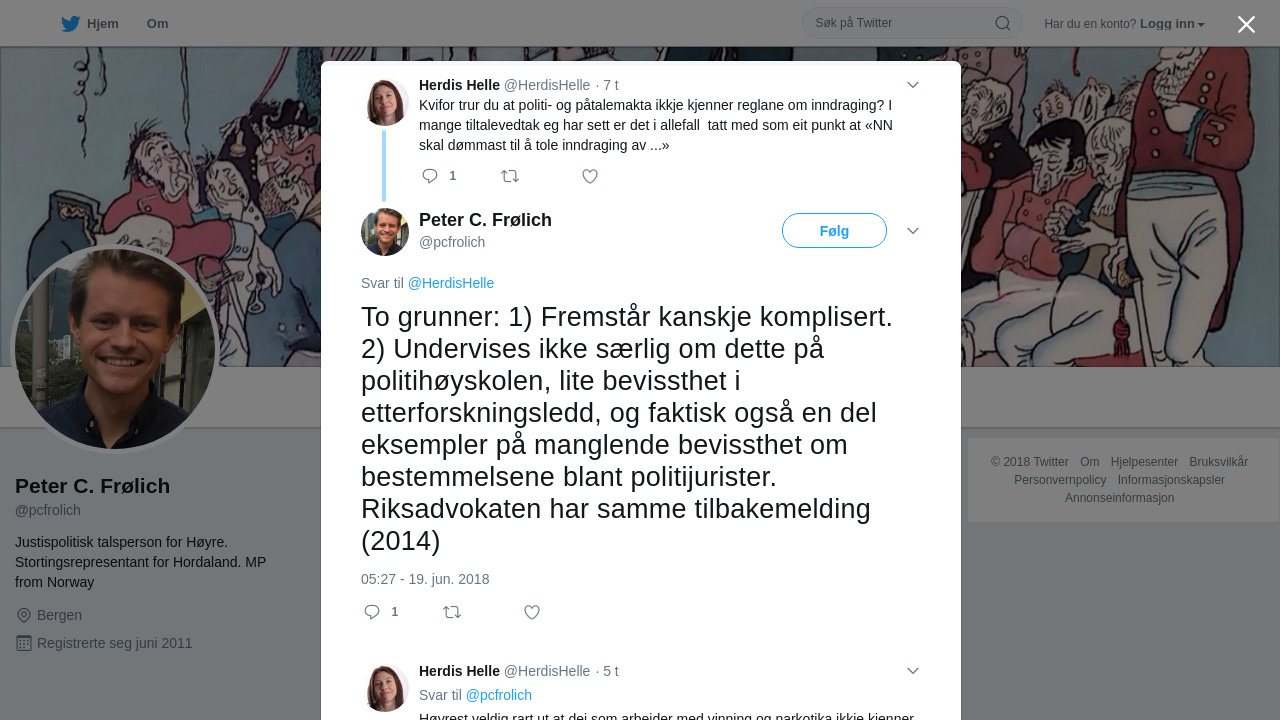Expand options on bottom Herdis Helle reply
1280x720 pixels.
click(913, 671)
